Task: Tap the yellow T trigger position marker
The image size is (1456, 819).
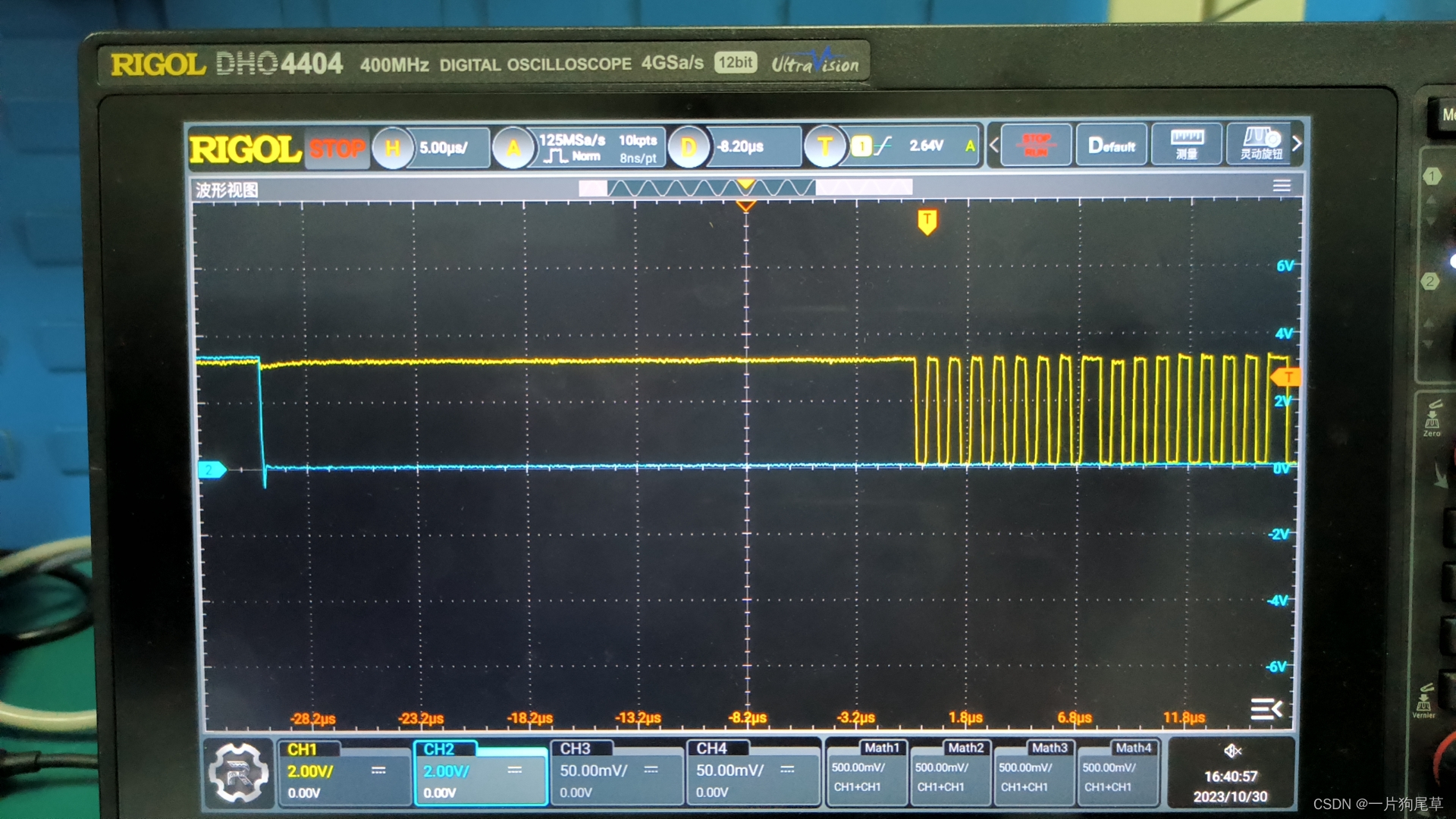Action: 927,222
